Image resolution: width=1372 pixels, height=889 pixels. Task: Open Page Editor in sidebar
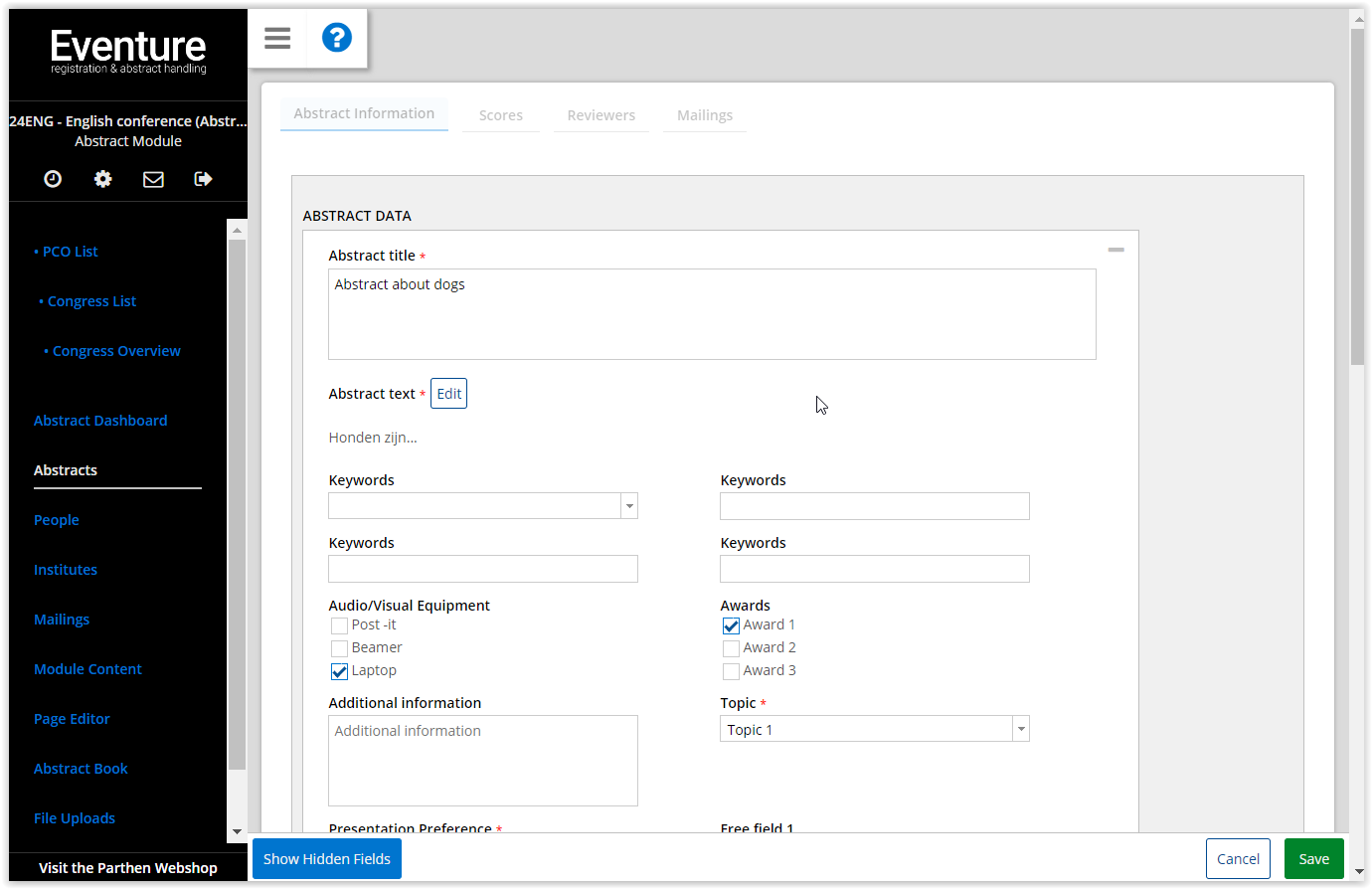coord(72,719)
